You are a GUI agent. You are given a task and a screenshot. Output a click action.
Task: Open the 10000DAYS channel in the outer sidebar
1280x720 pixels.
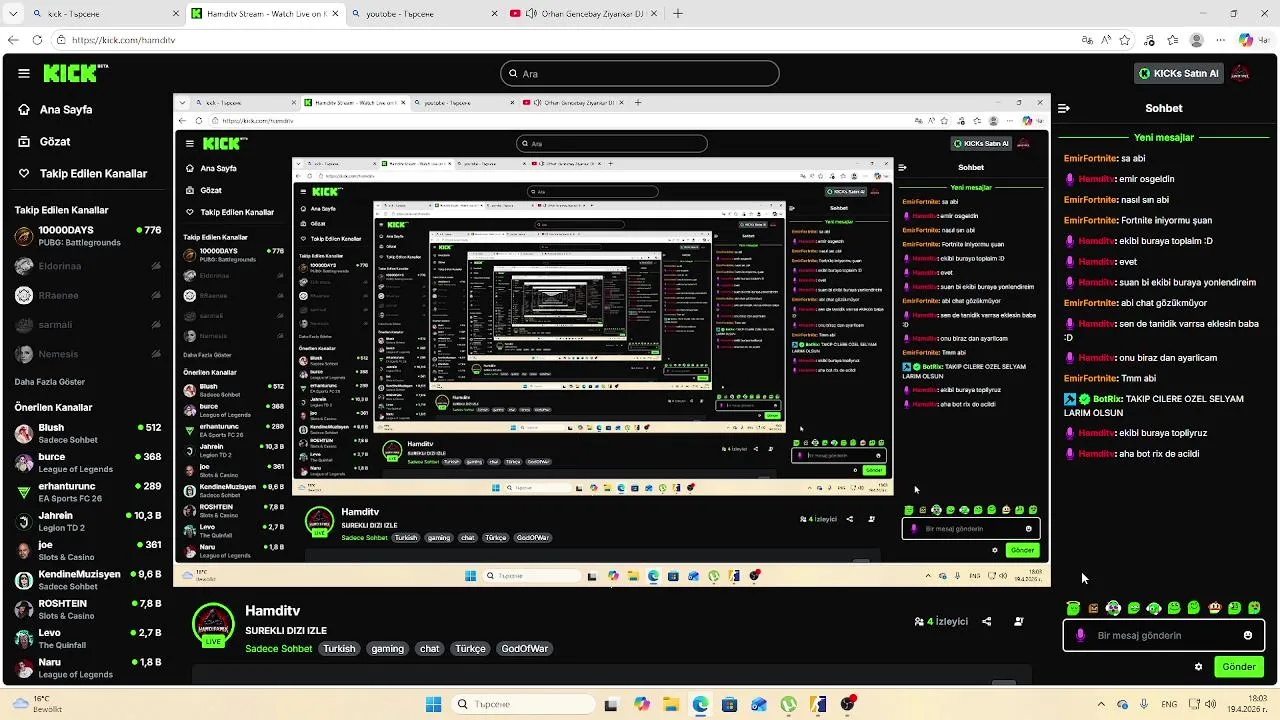[87, 236]
